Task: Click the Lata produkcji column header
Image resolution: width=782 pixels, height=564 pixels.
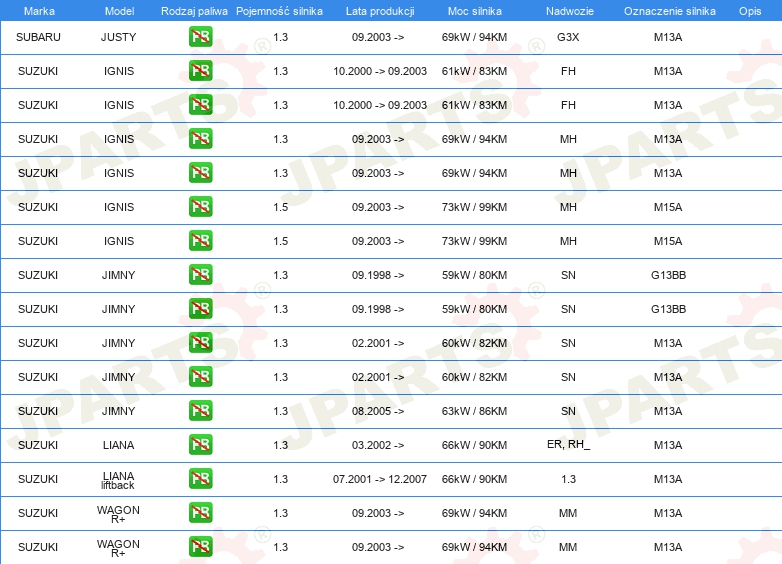Action: (380, 11)
